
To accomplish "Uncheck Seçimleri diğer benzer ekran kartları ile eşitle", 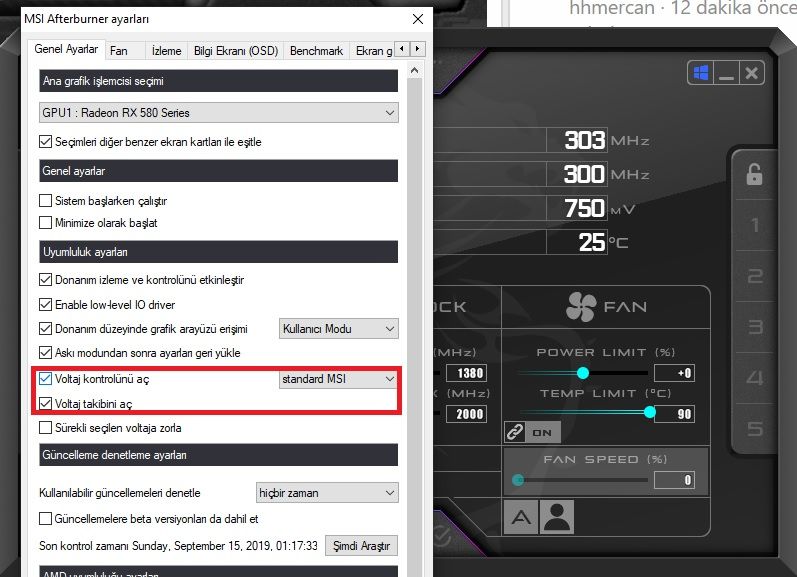I will [45, 142].
